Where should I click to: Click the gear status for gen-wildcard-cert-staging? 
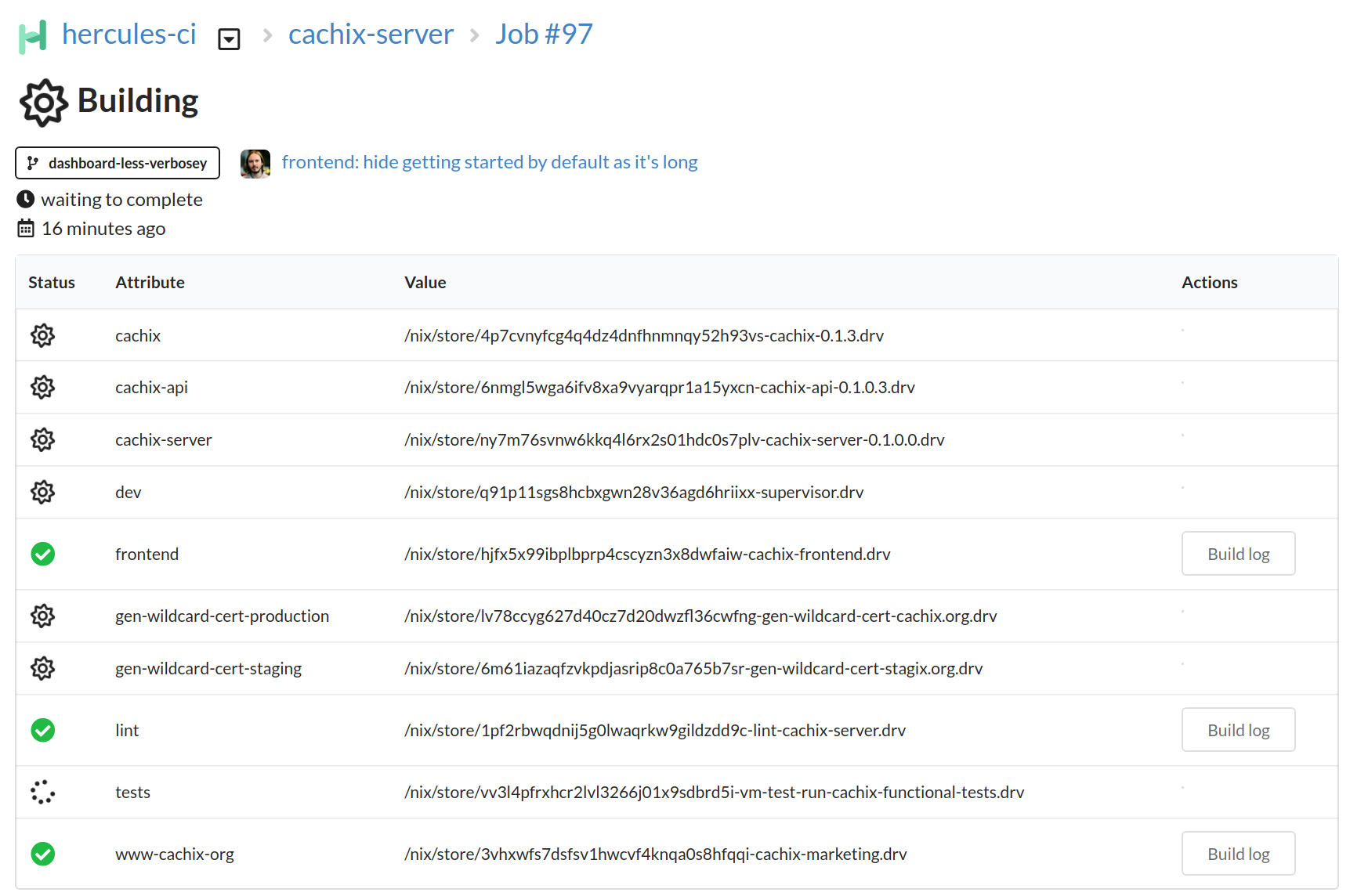click(x=43, y=668)
